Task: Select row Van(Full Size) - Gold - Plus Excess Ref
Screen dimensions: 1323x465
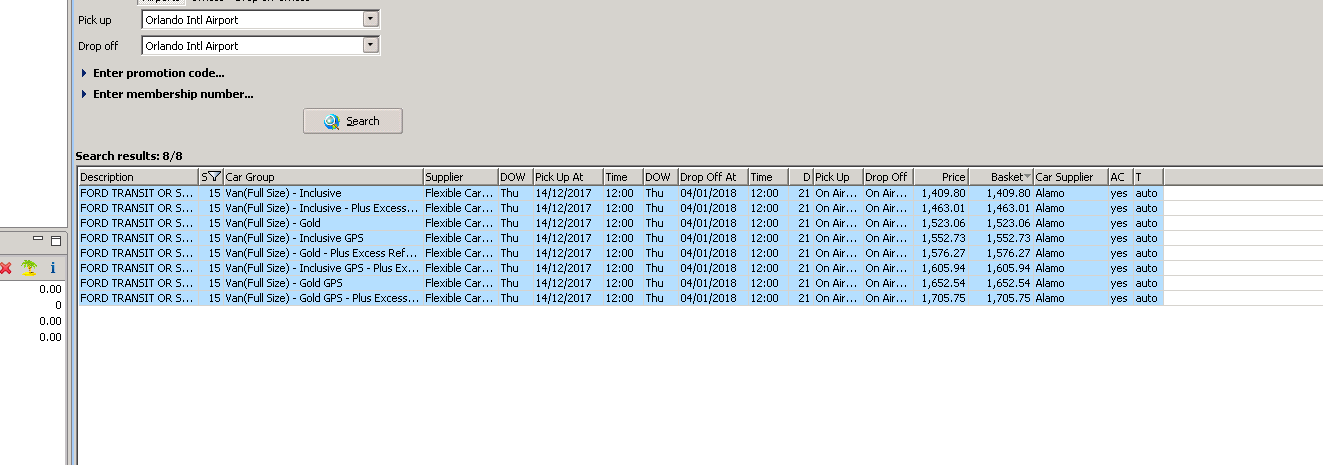Action: (620, 253)
